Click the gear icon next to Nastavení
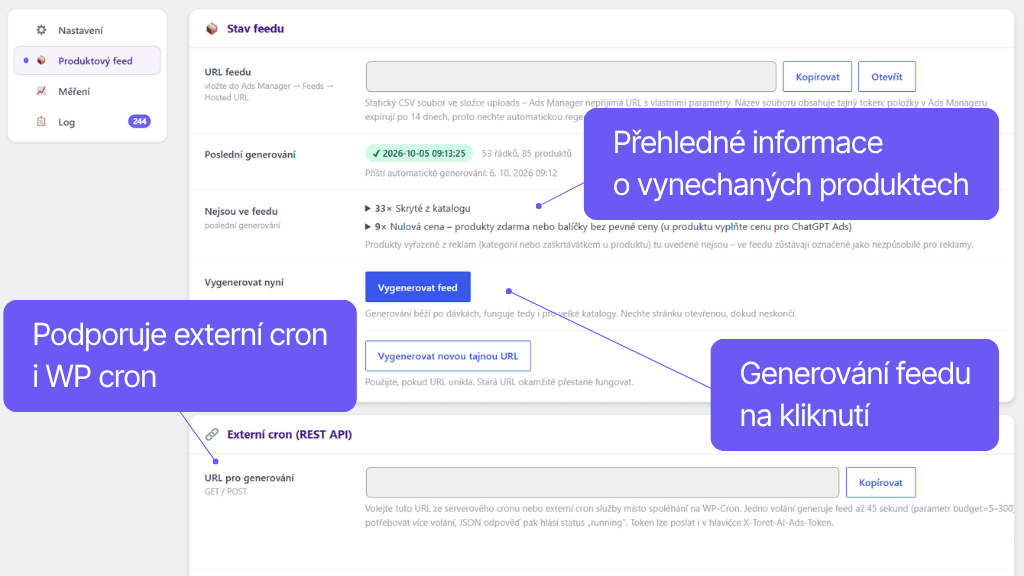 tap(41, 30)
